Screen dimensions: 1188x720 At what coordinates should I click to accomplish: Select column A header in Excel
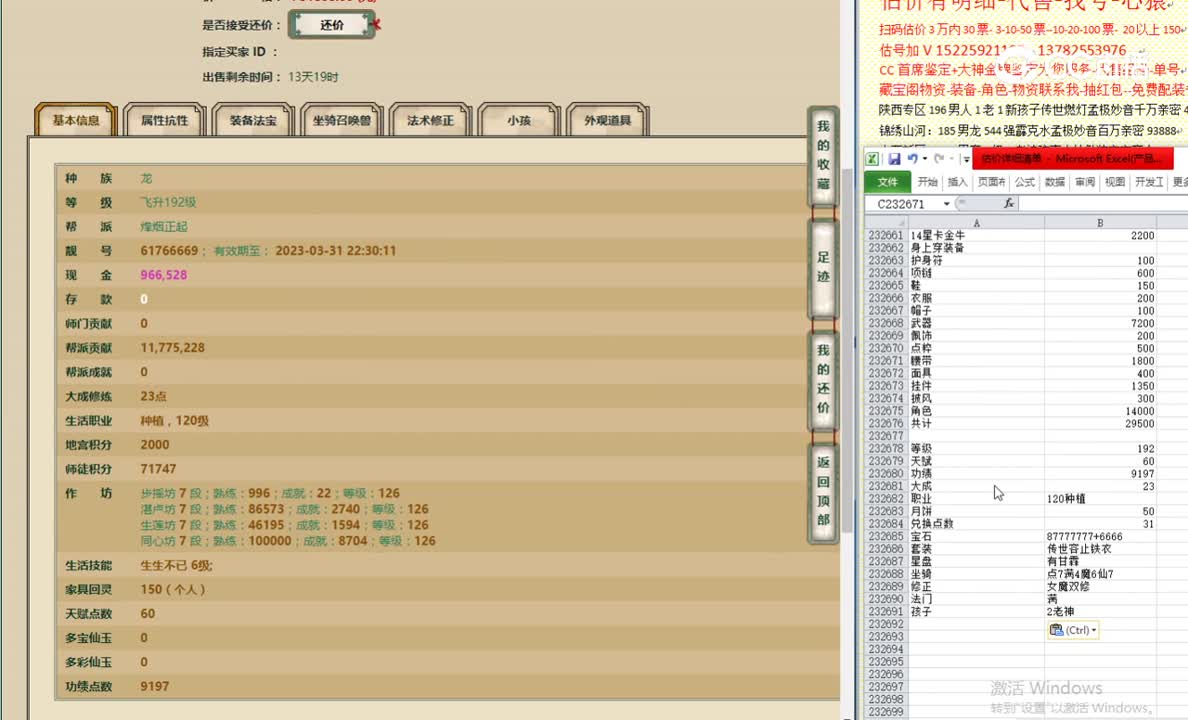pyautogui.click(x=977, y=223)
